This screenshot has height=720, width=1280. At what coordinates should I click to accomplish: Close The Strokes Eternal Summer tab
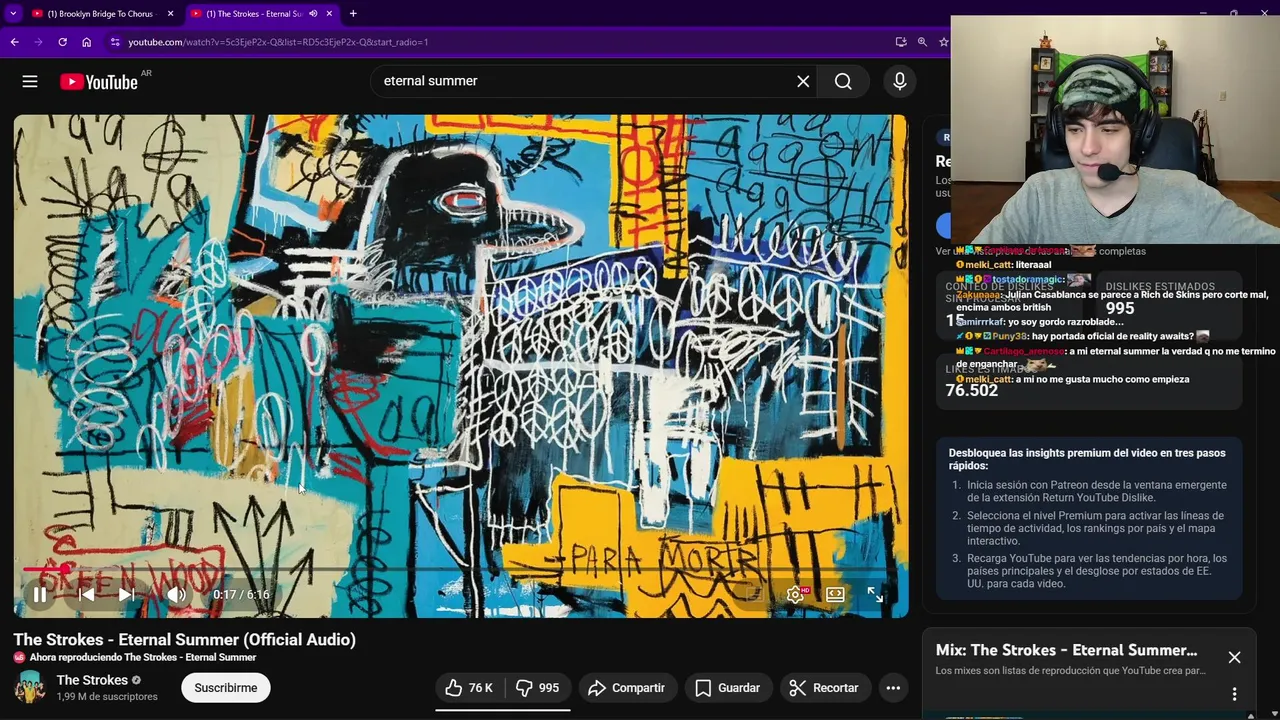[329, 14]
